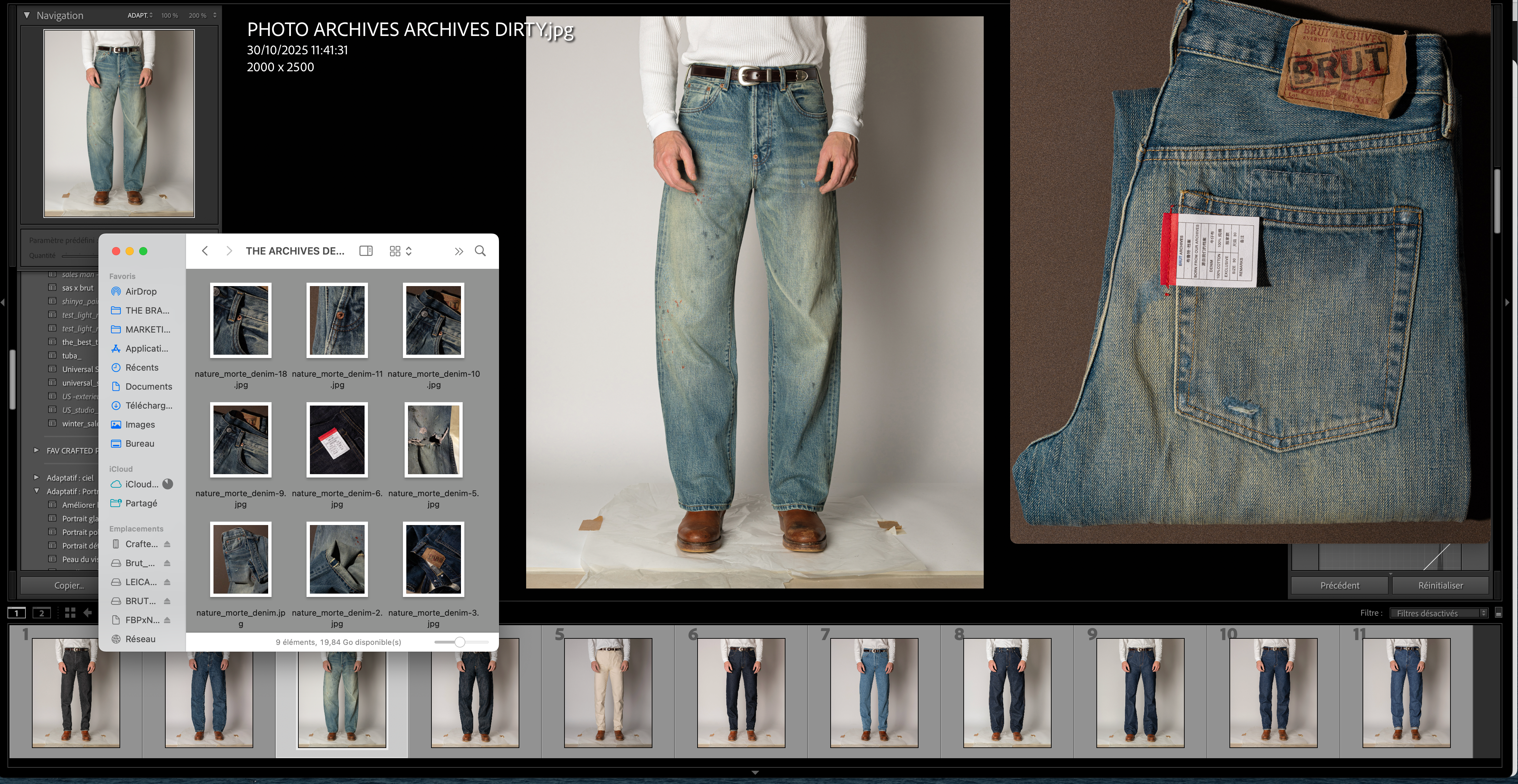The width and height of the screenshot is (1518, 784).
Task: Toggle Finder preview sidebar icon
Action: coord(366,251)
